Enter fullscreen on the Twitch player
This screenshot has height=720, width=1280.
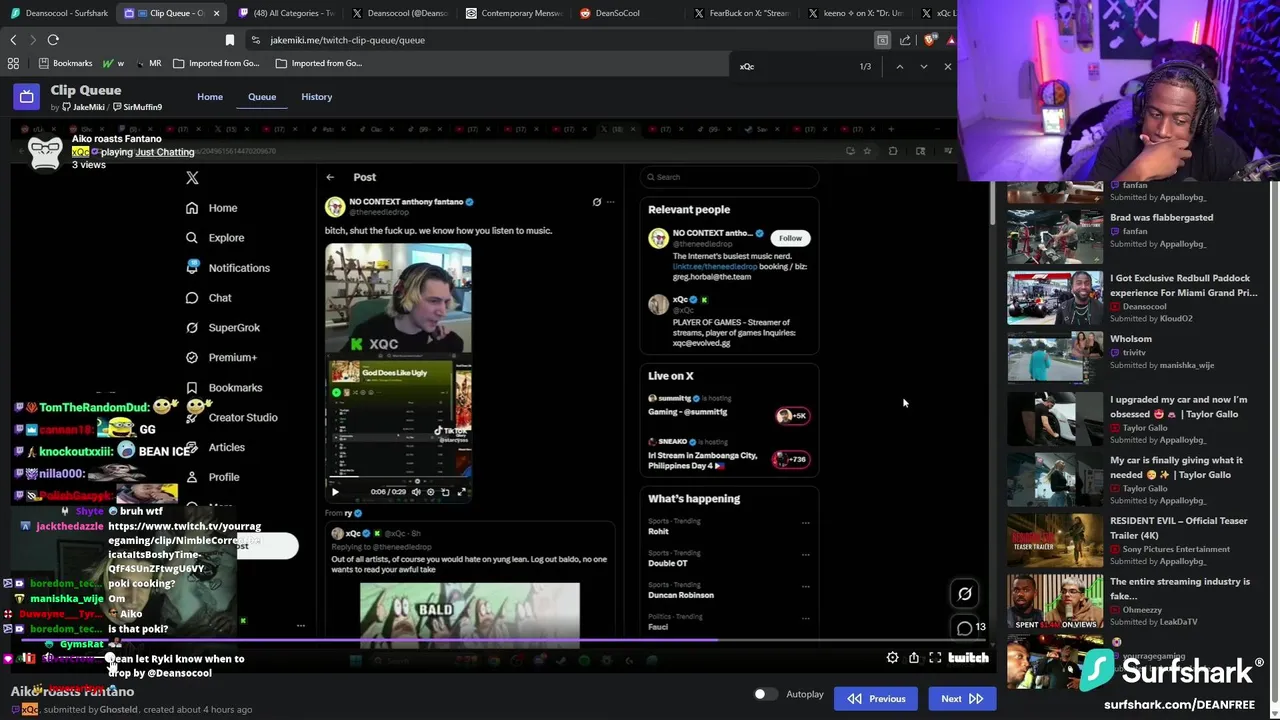point(935,657)
